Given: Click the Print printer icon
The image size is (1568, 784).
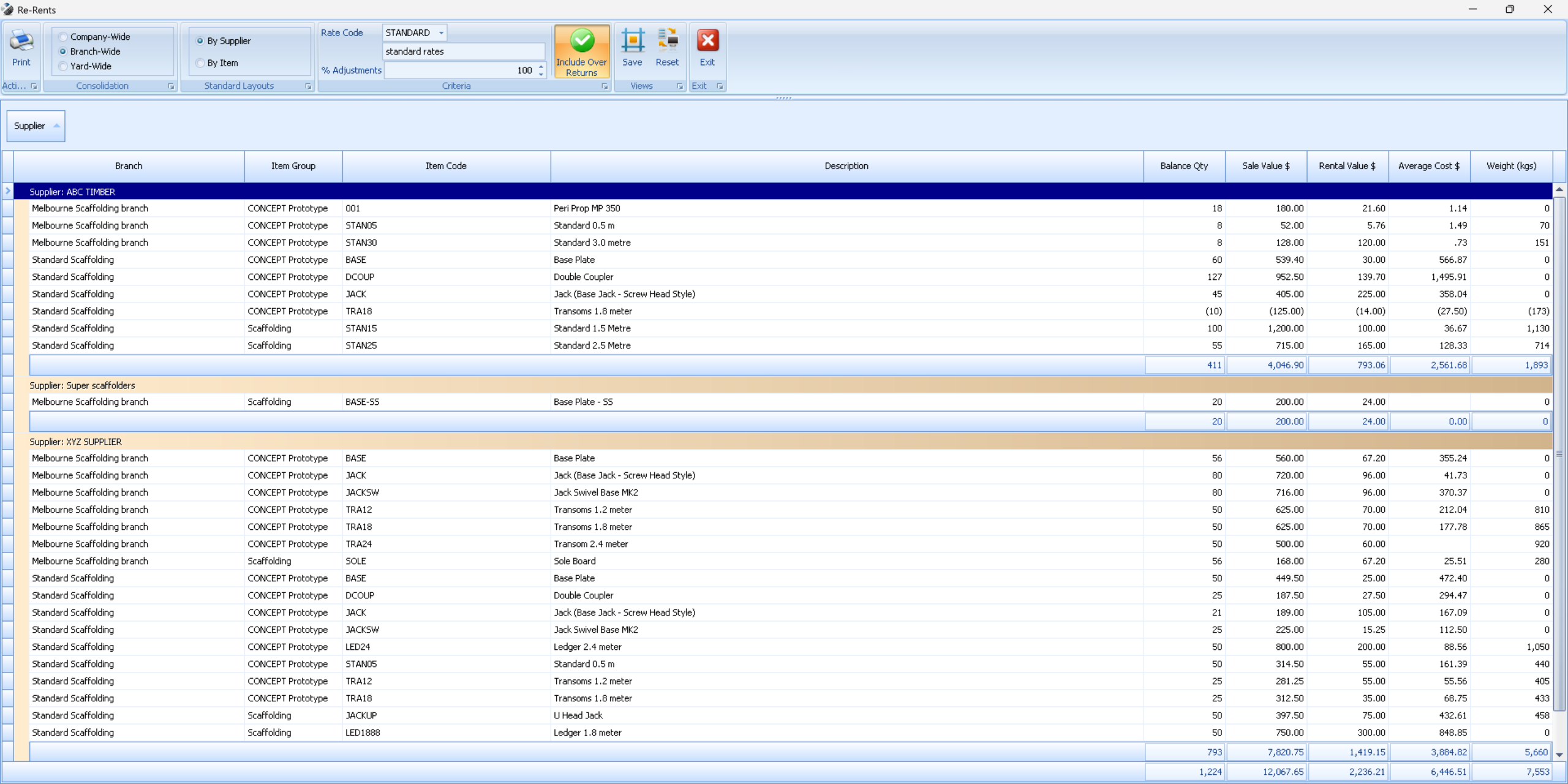Looking at the screenshot, I should [21, 41].
